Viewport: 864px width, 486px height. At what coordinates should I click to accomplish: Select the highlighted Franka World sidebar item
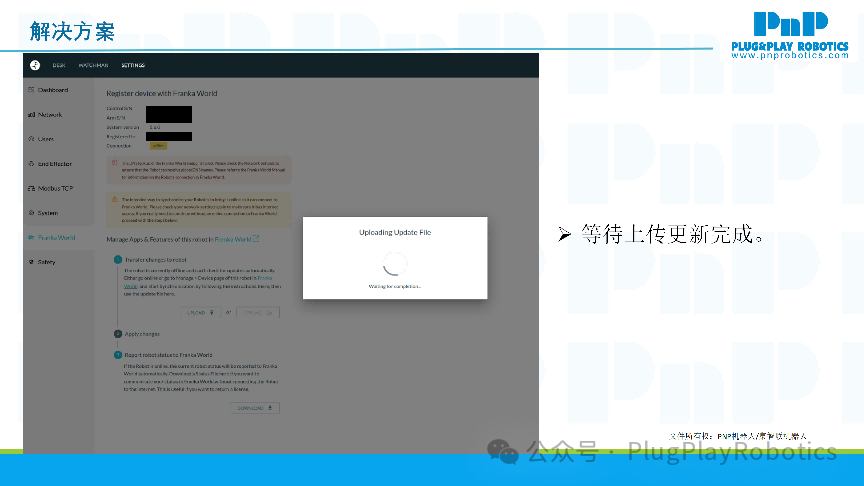(x=56, y=237)
